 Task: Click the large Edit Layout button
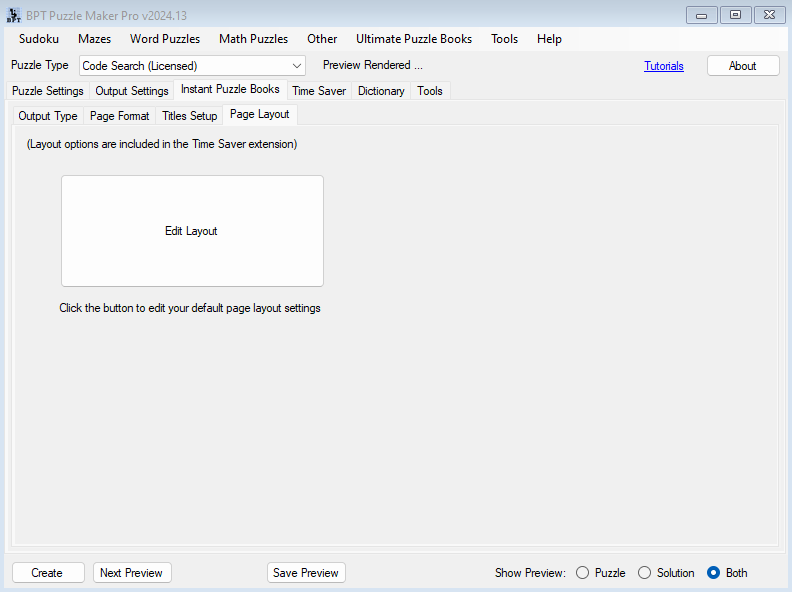192,231
